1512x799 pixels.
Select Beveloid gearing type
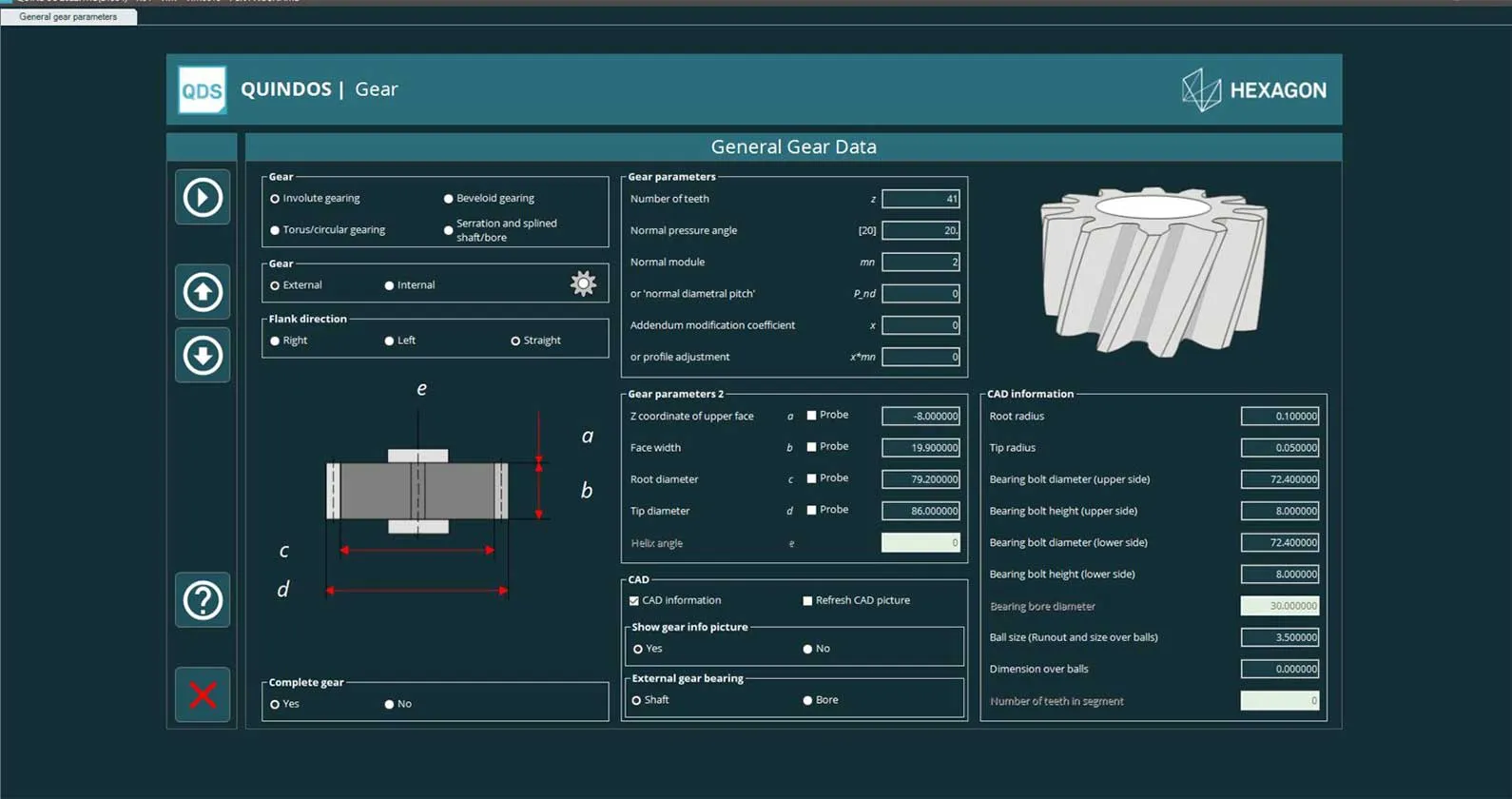[x=449, y=199]
